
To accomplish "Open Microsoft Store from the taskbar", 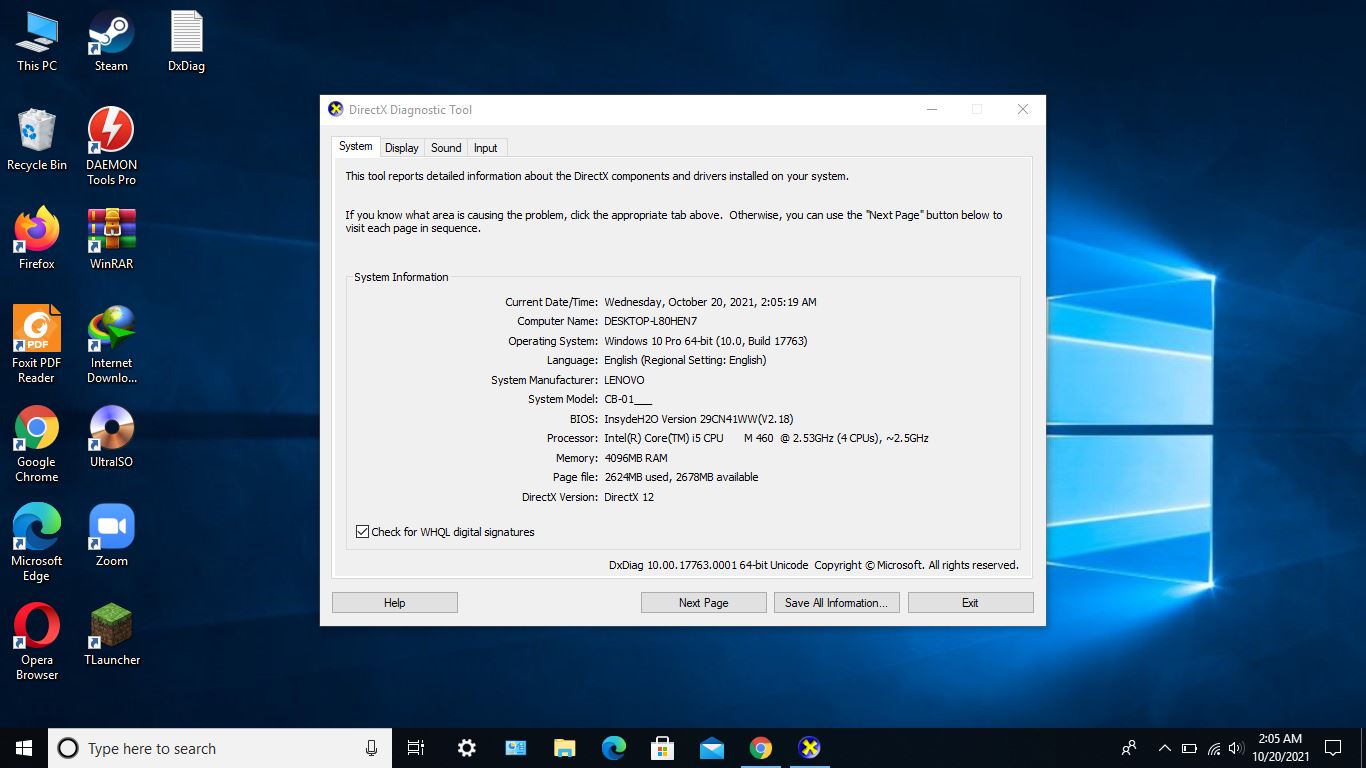I will pyautogui.click(x=662, y=747).
